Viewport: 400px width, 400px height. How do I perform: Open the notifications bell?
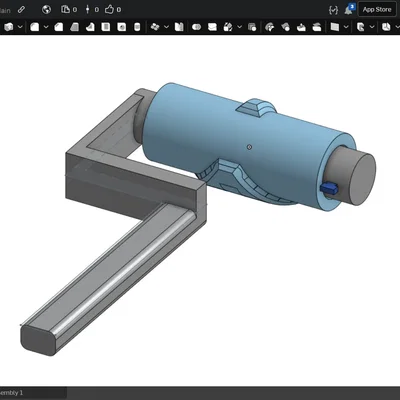[x=348, y=10]
